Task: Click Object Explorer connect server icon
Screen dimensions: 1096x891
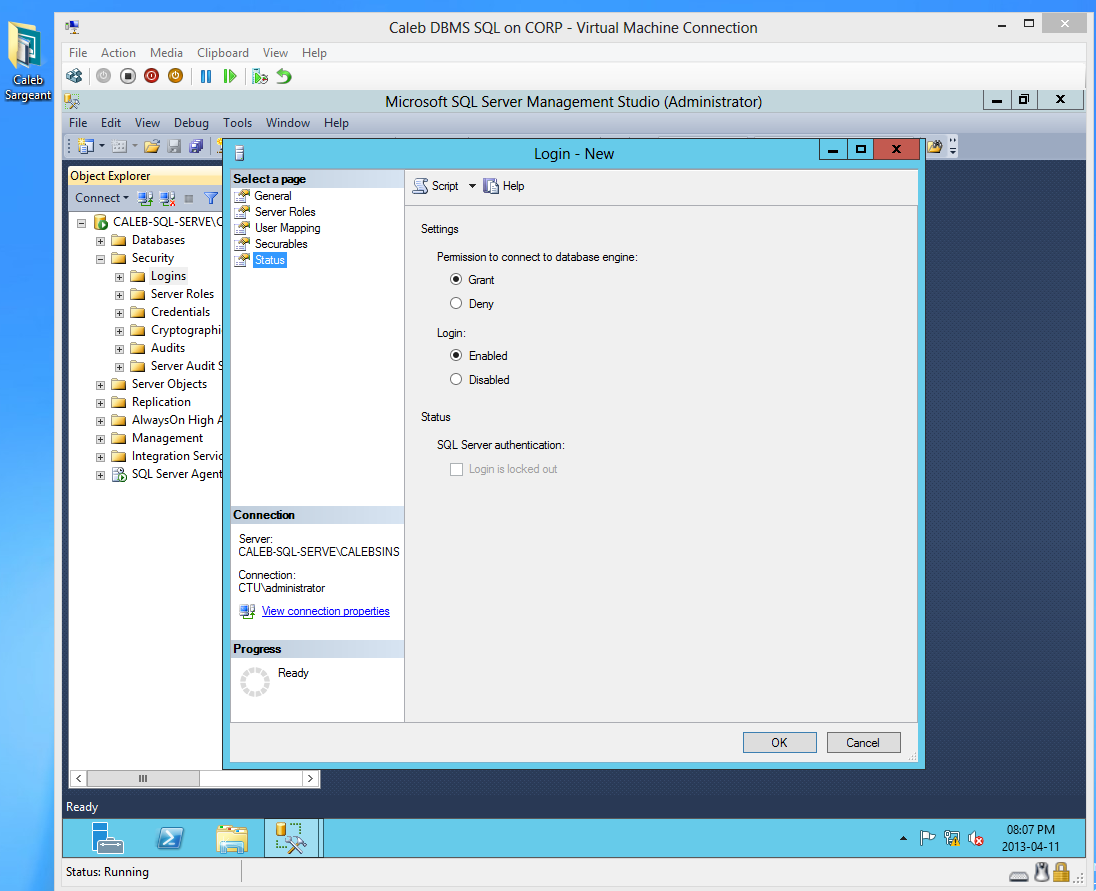Action: (x=145, y=198)
